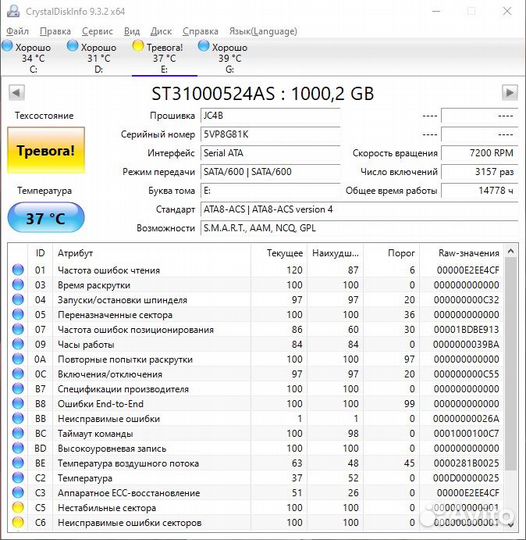Open the Язык(Language) menu
This screenshot has width=526, height=540.
(x=263, y=31)
